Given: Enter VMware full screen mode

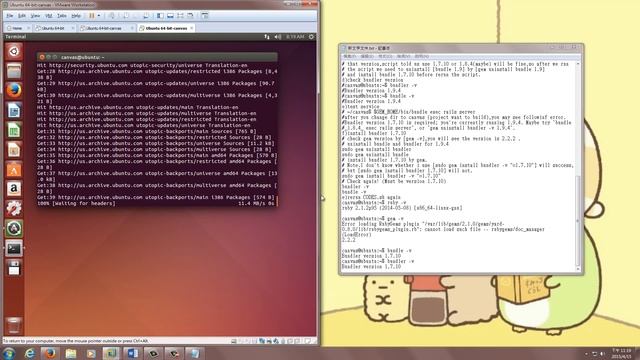Looking at the screenshot, I should [x=180, y=16].
